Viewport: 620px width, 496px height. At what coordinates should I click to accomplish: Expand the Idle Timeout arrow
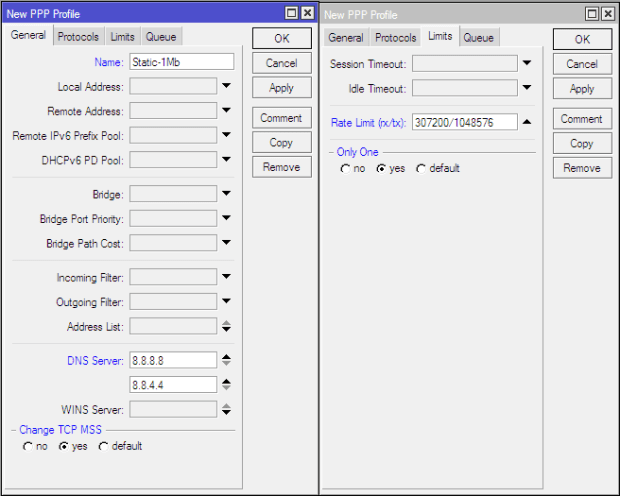click(x=527, y=87)
